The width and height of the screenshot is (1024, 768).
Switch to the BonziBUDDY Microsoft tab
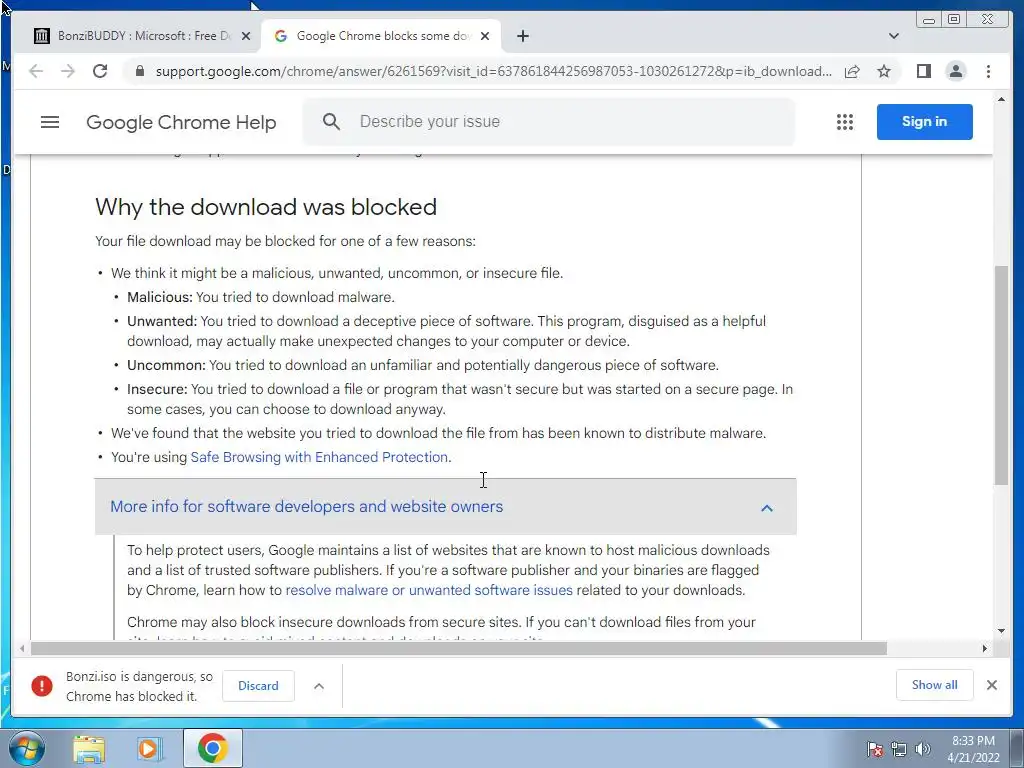142,36
